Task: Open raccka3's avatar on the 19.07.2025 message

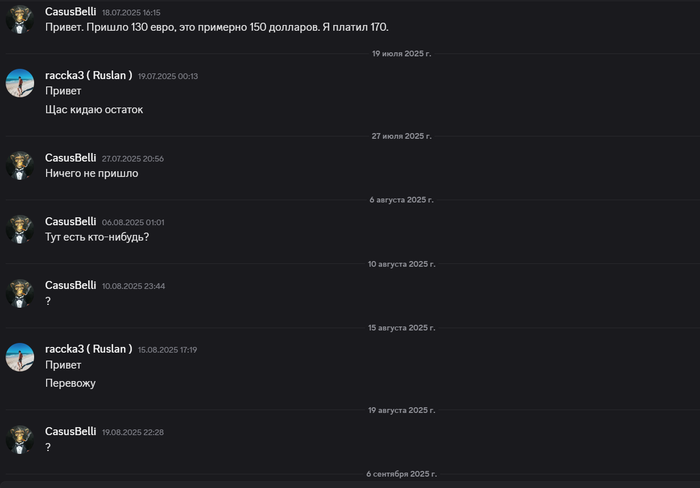Action: point(20,83)
